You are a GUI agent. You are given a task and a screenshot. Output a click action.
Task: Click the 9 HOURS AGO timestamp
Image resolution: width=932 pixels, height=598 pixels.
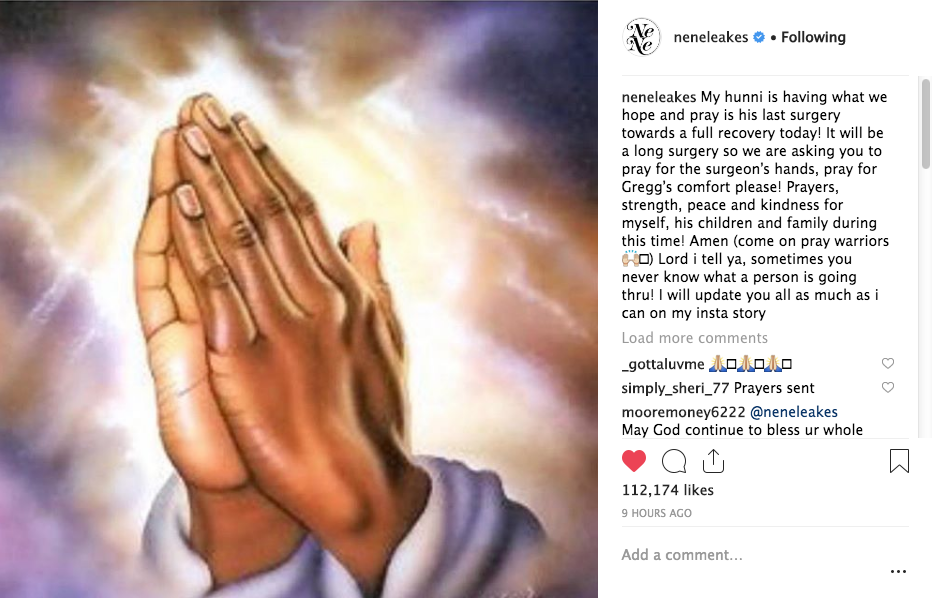coord(656,513)
